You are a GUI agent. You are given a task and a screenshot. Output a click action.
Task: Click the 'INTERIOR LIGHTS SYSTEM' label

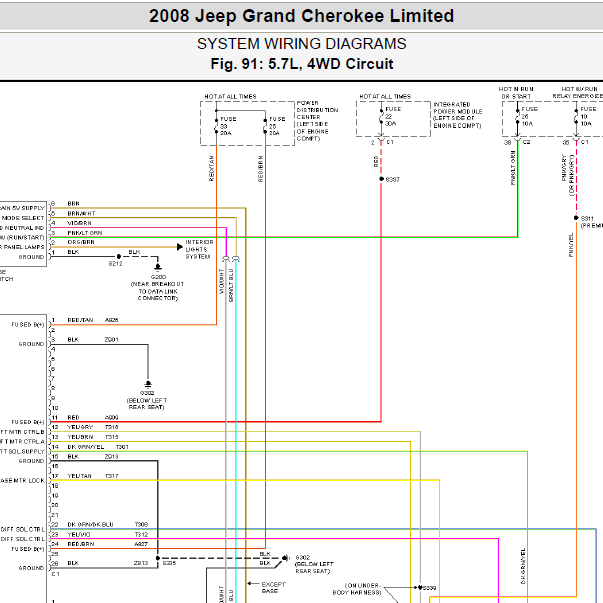pos(199,249)
